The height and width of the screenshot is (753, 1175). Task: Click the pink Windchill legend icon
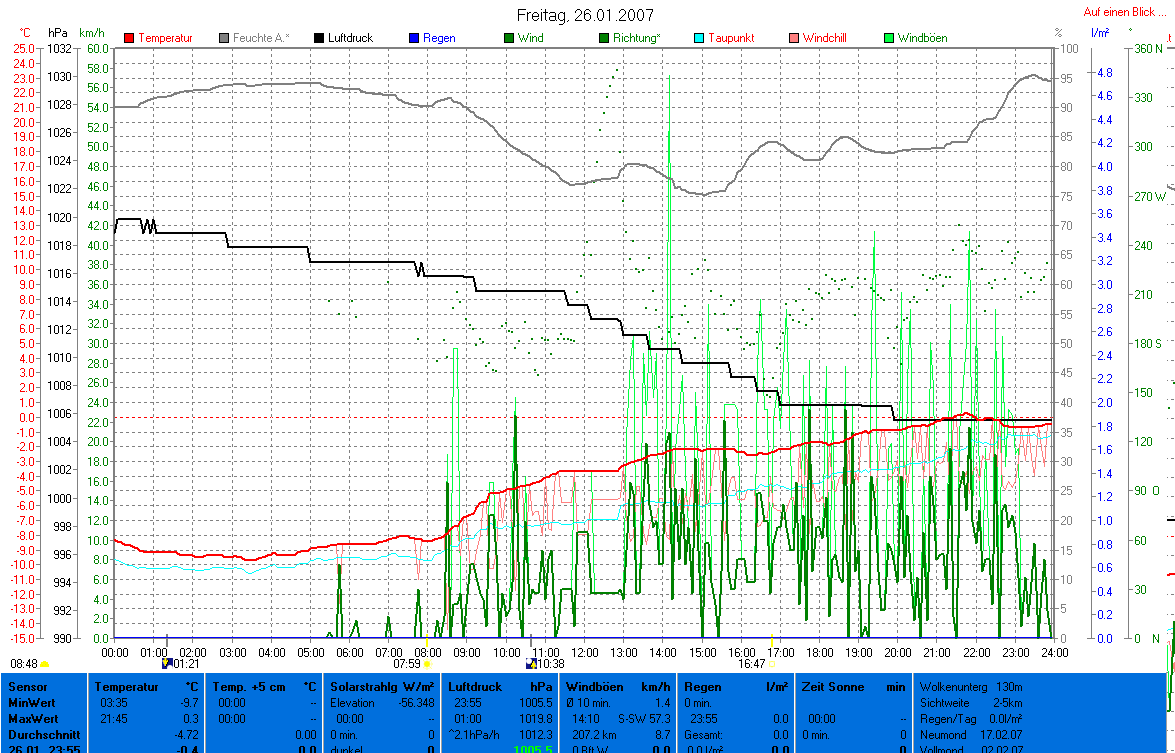click(794, 38)
